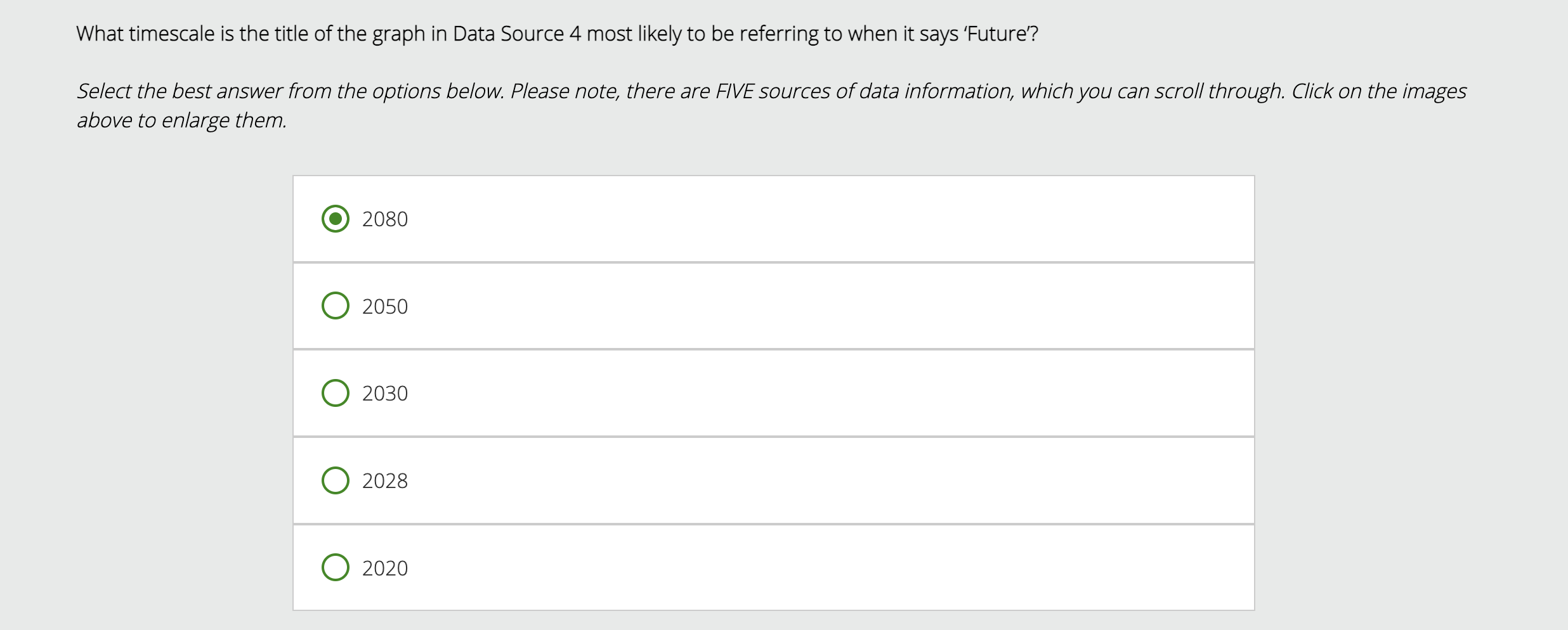Select the 2028 radio button
Viewport: 1568px width, 630px height.
click(336, 480)
